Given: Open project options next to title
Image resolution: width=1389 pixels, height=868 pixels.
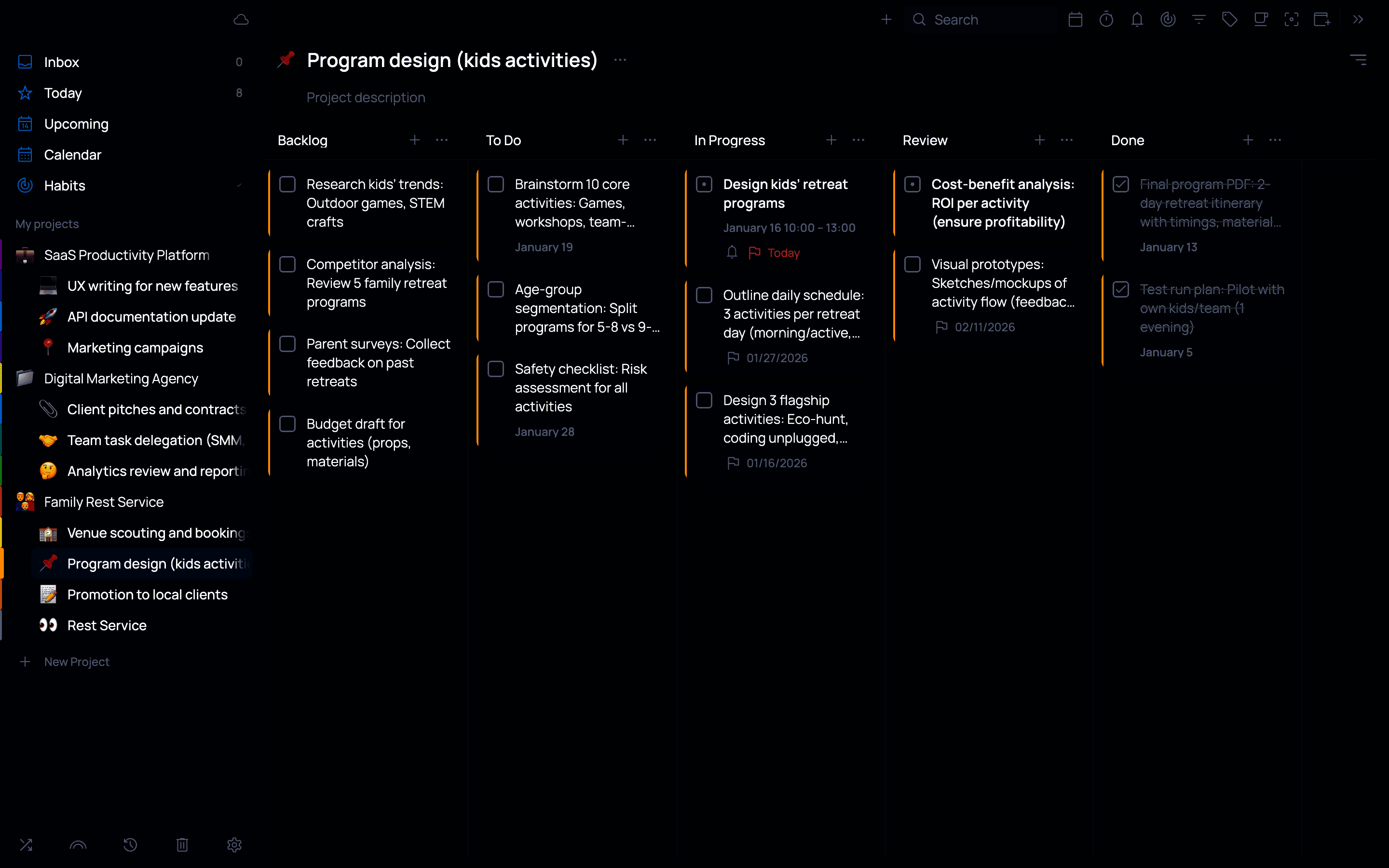Looking at the screenshot, I should [x=620, y=60].
